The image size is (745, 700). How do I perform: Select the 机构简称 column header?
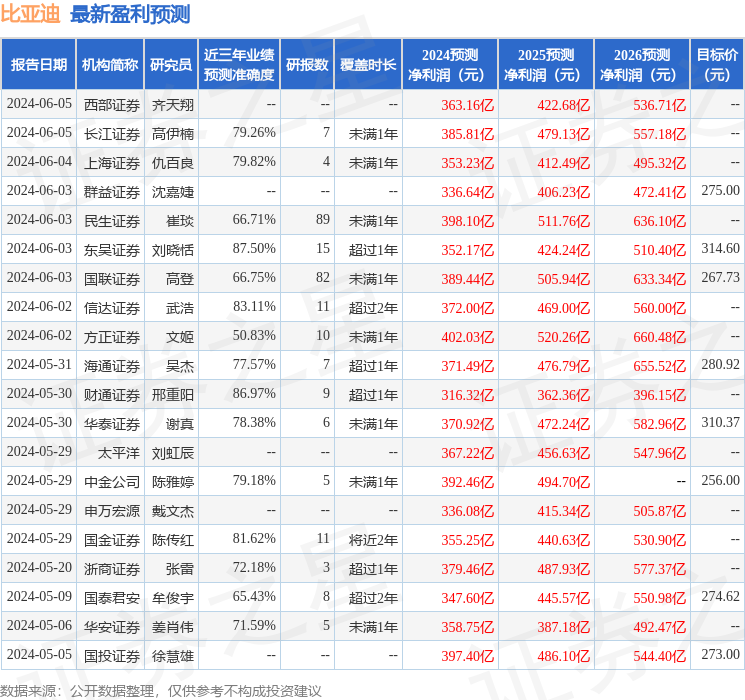(x=110, y=65)
